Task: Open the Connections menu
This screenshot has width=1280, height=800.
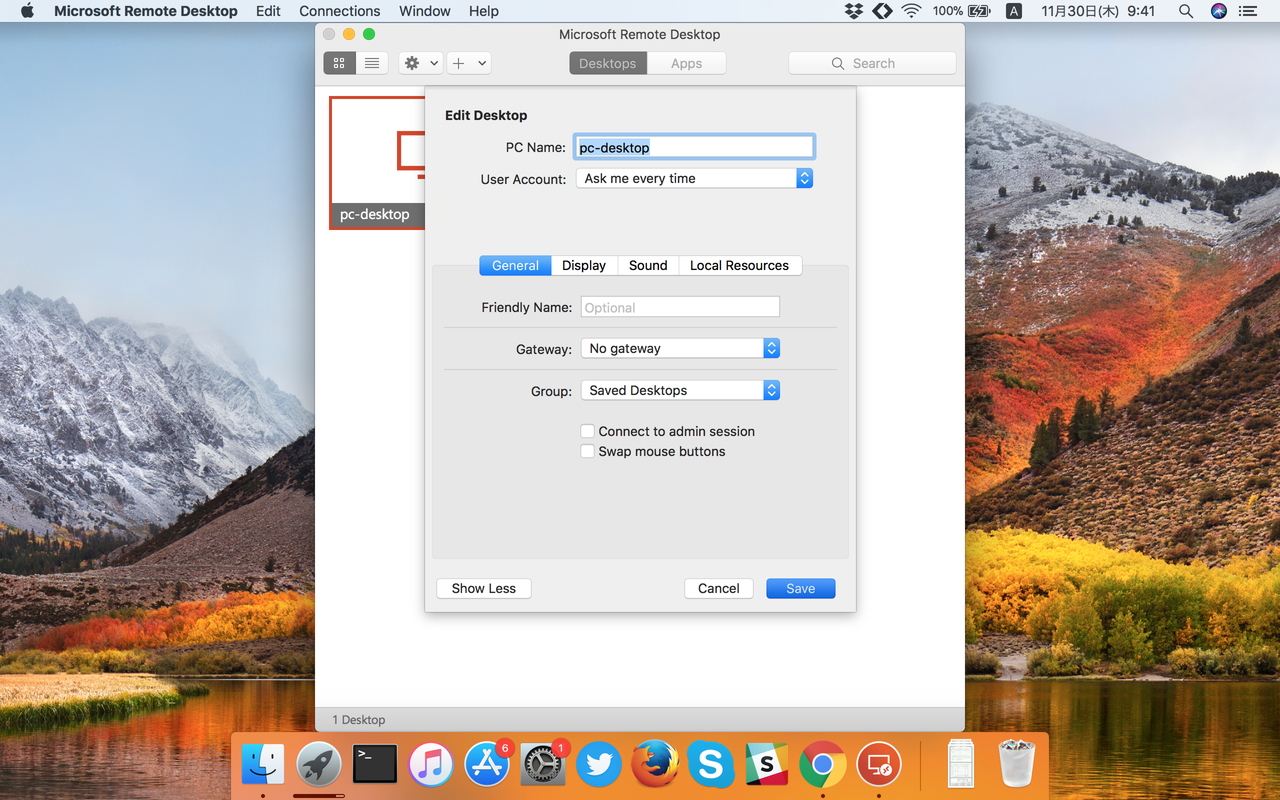Action: [340, 11]
